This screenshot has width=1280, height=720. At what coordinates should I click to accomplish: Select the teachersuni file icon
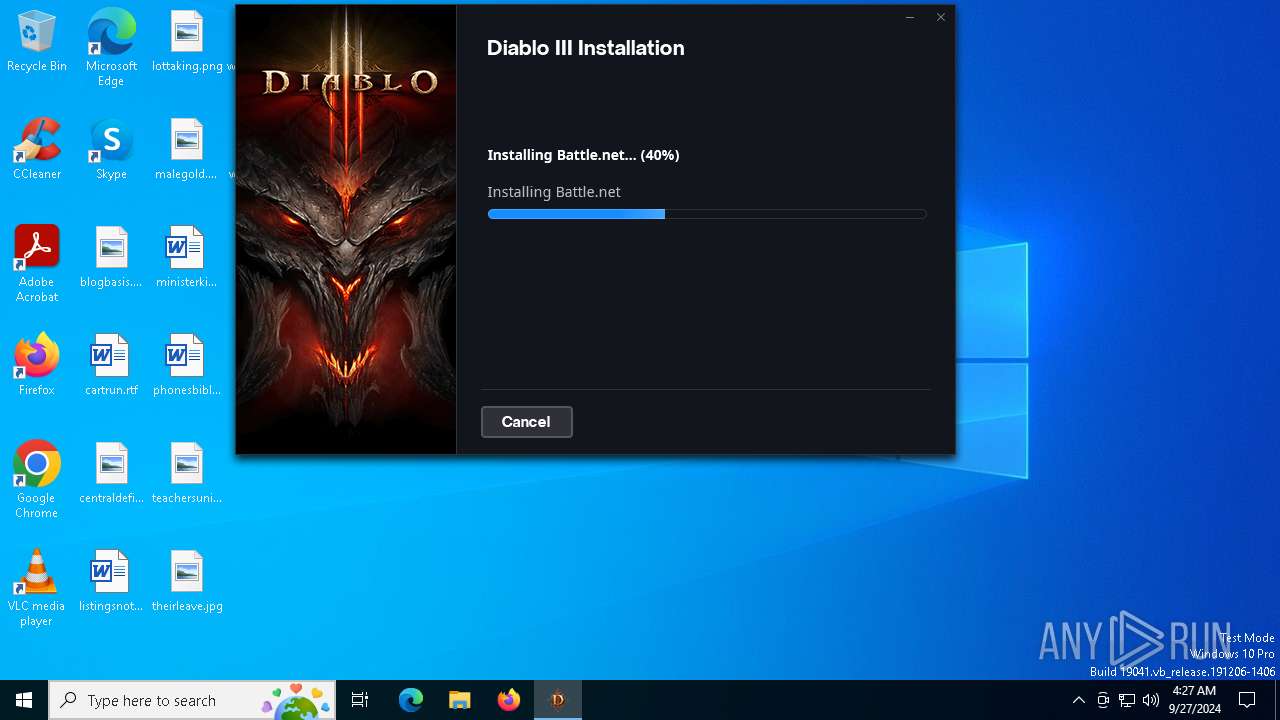click(187, 474)
